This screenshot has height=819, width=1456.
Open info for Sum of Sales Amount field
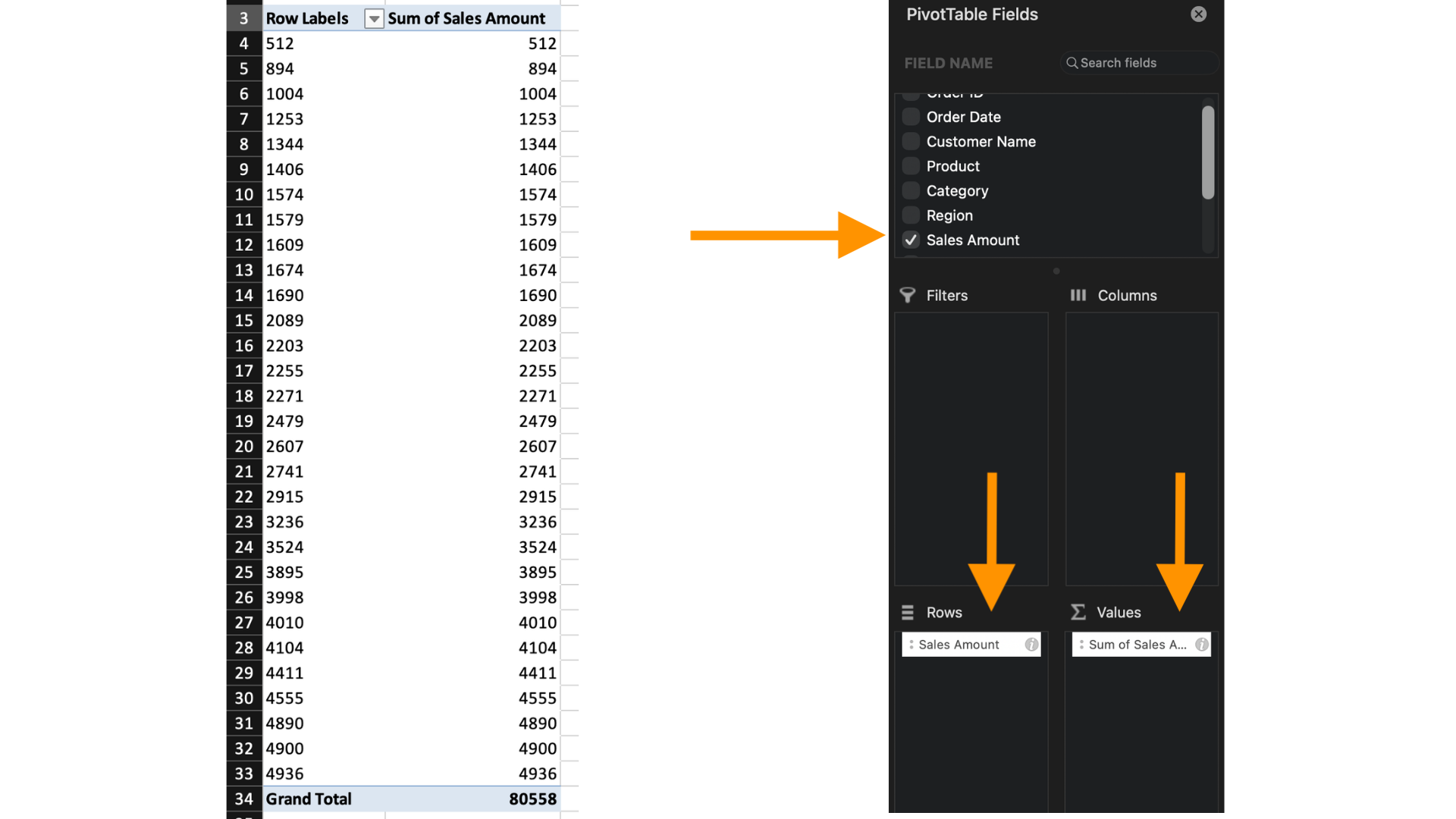1201,645
